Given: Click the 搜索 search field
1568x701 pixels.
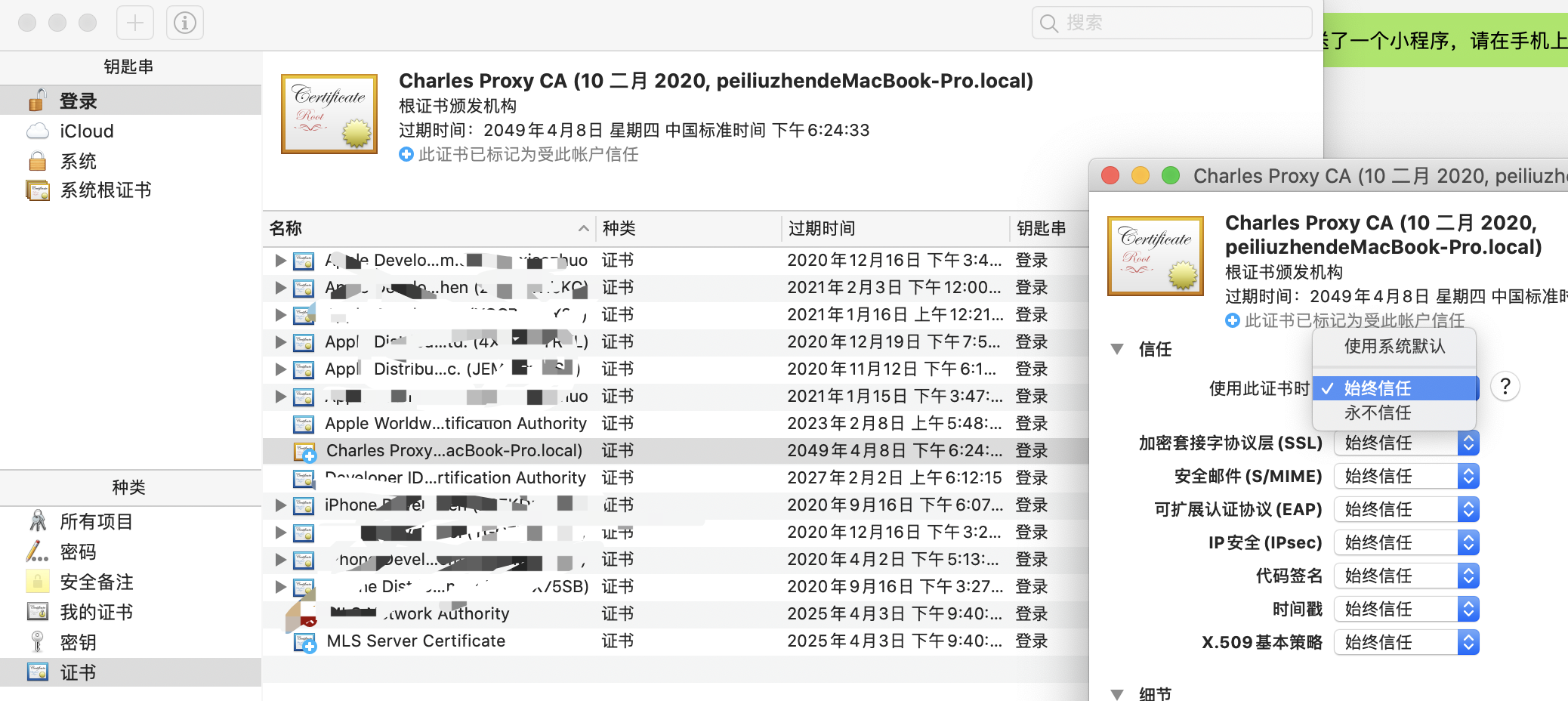Looking at the screenshot, I should (x=1172, y=23).
